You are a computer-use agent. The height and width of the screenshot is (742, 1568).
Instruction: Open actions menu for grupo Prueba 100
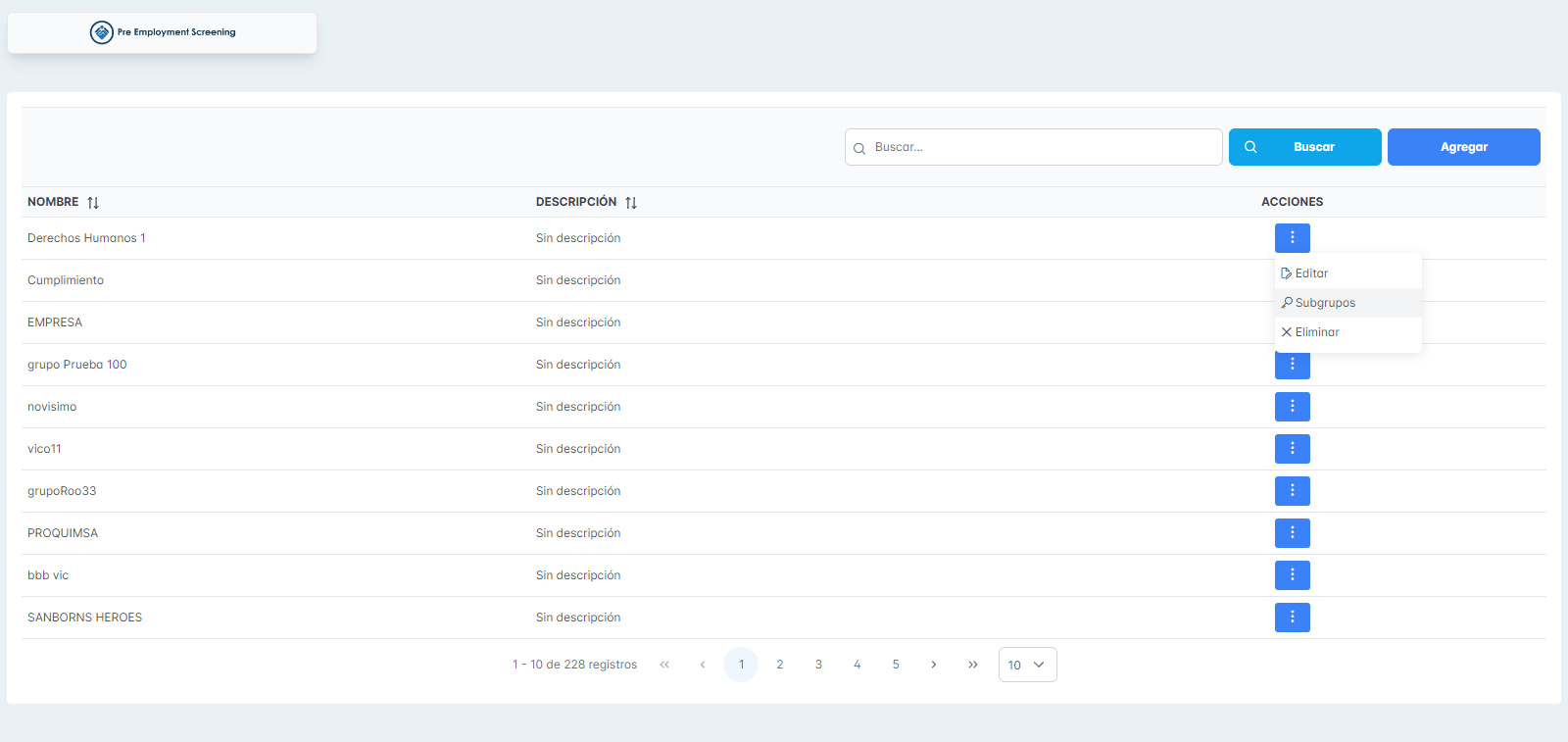1292,367
